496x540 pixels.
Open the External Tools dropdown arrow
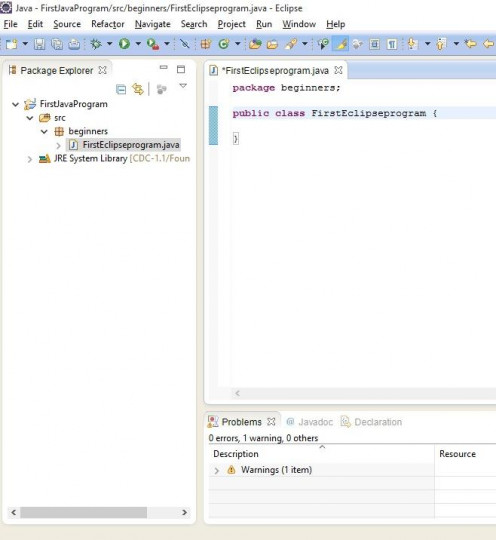click(x=167, y=44)
